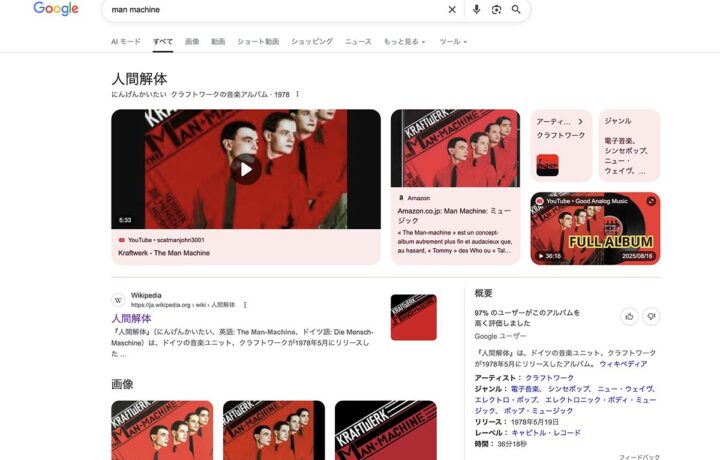This screenshot has height=460, width=720.
Task: Open the YouTube Full Album video thumbnail
Action: [595, 228]
